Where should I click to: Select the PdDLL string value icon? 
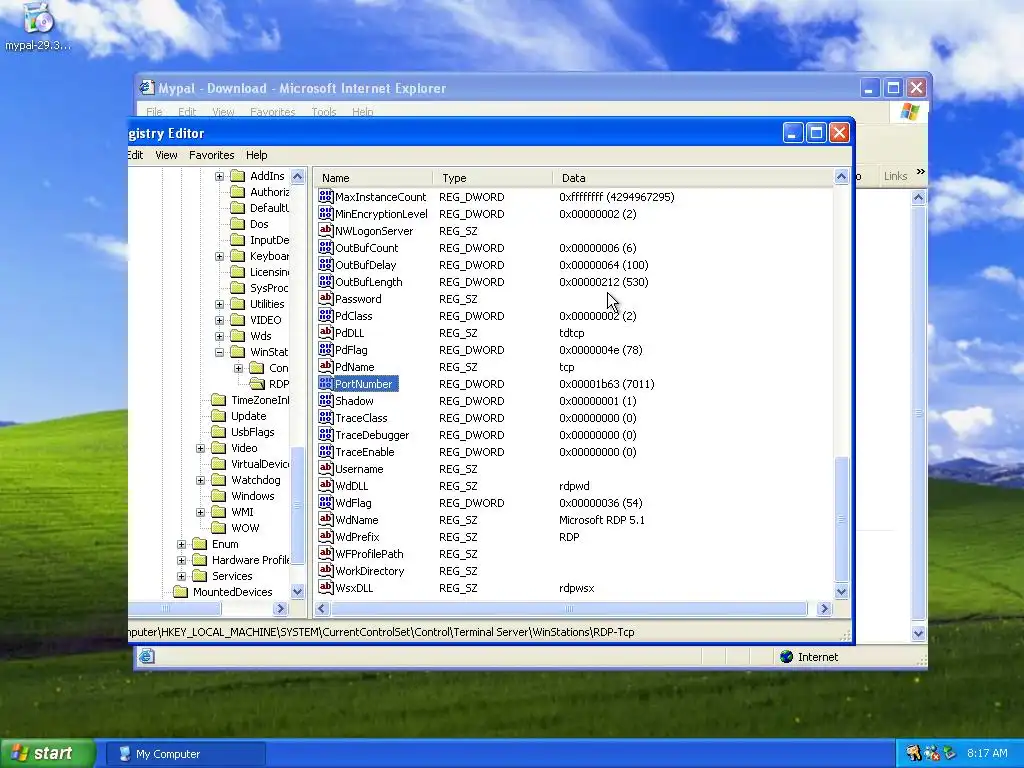(x=325, y=332)
